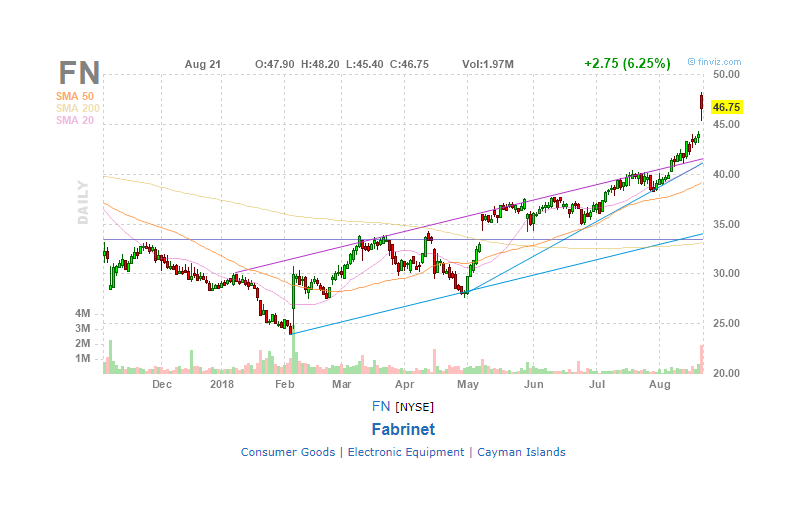Click the SMA 20 legend label
Screen dimensions: 798x512
click(x=75, y=121)
